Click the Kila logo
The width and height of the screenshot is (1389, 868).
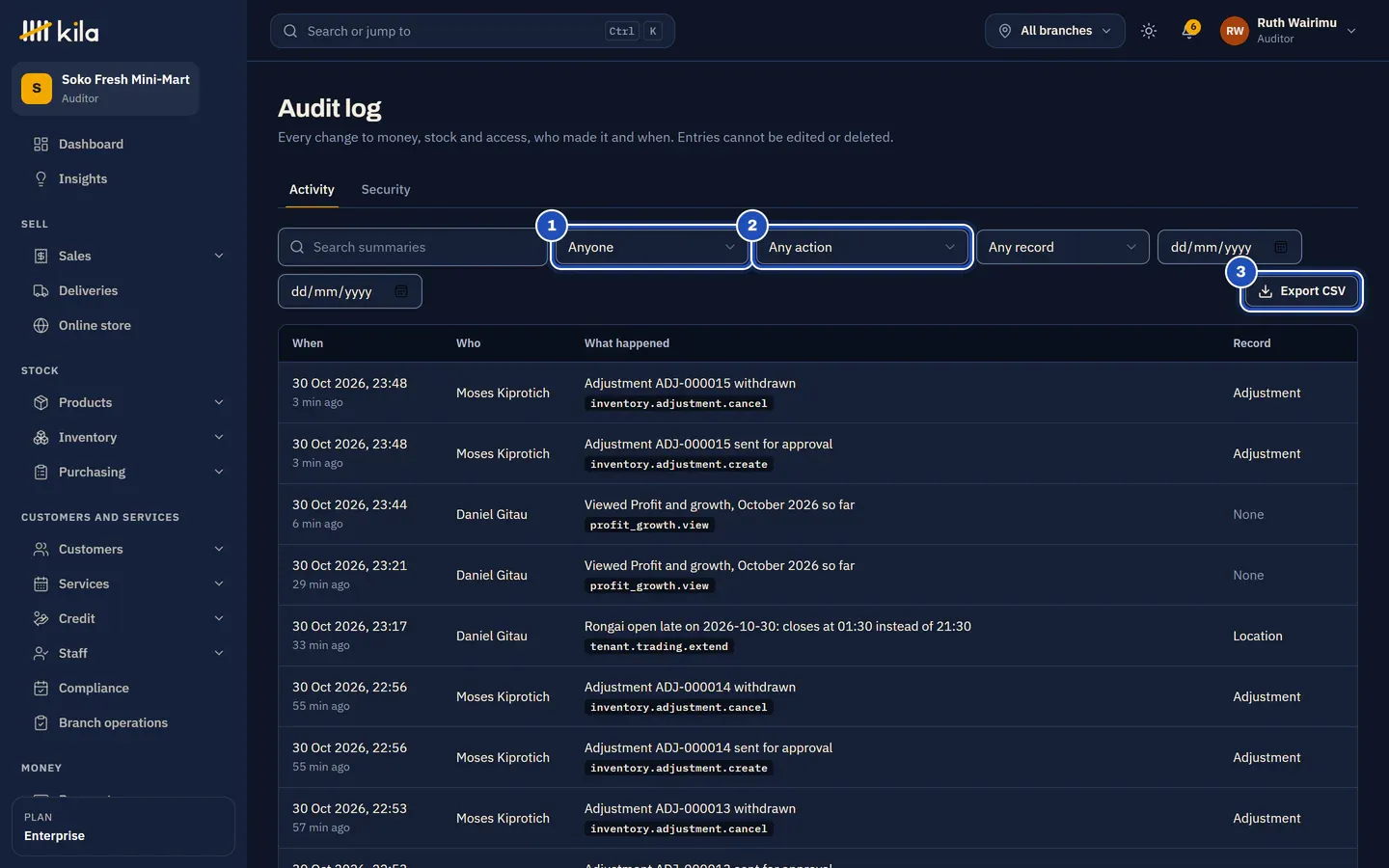click(59, 31)
